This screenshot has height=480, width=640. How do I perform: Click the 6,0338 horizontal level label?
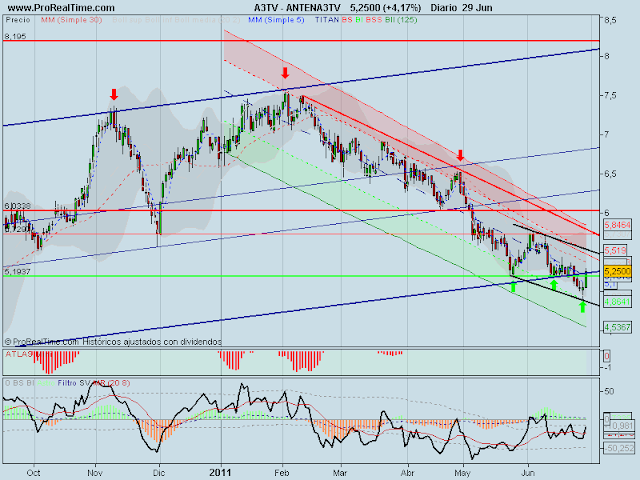pyautogui.click(x=18, y=206)
